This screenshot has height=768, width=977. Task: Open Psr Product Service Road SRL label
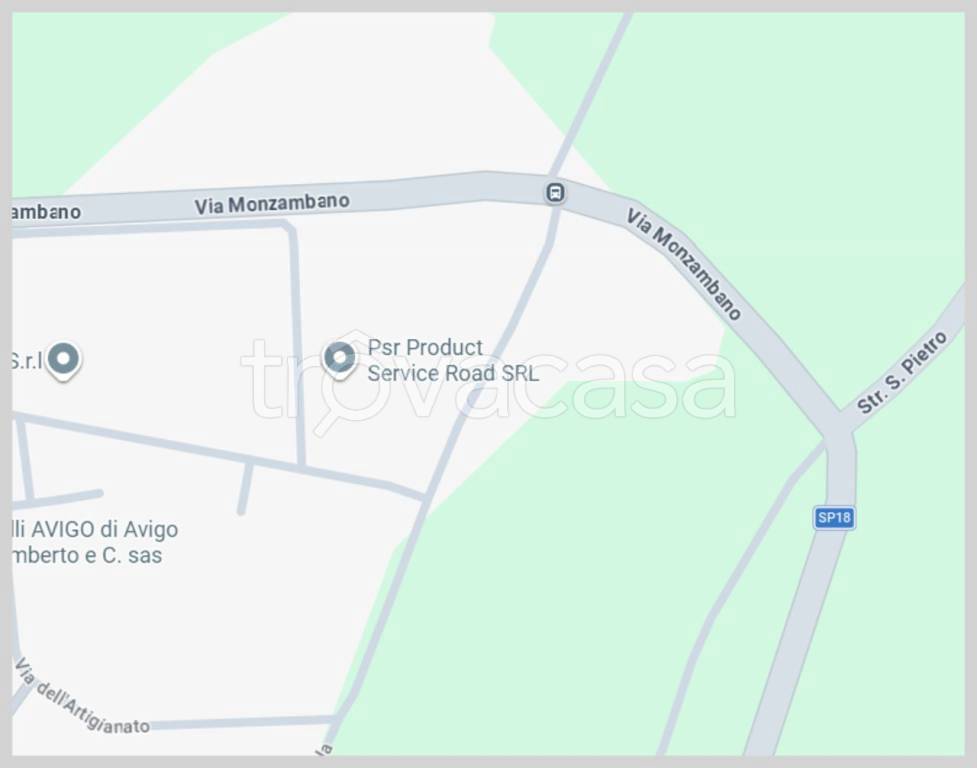pos(452,360)
